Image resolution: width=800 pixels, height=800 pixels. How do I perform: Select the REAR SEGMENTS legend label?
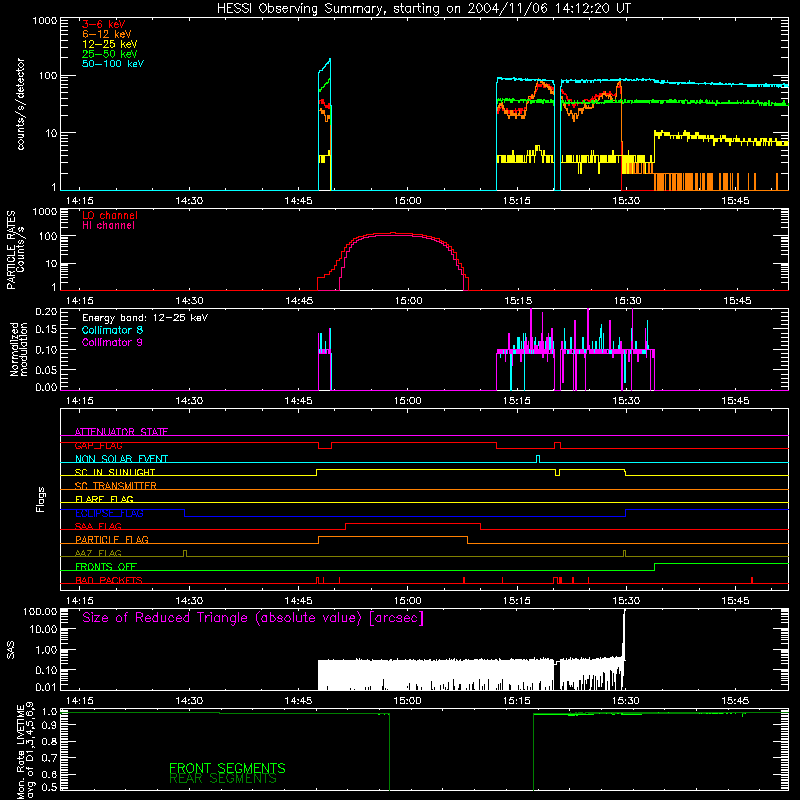point(223,779)
